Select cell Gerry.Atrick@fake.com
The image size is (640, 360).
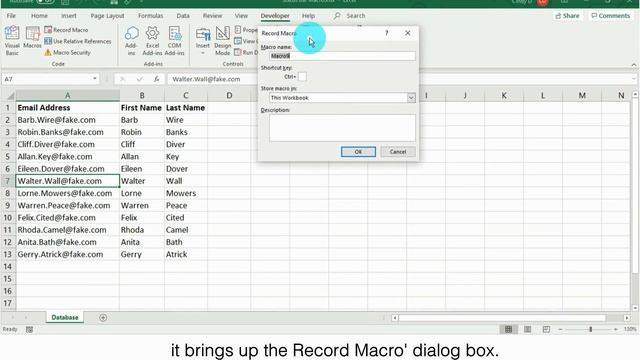pos(67,254)
